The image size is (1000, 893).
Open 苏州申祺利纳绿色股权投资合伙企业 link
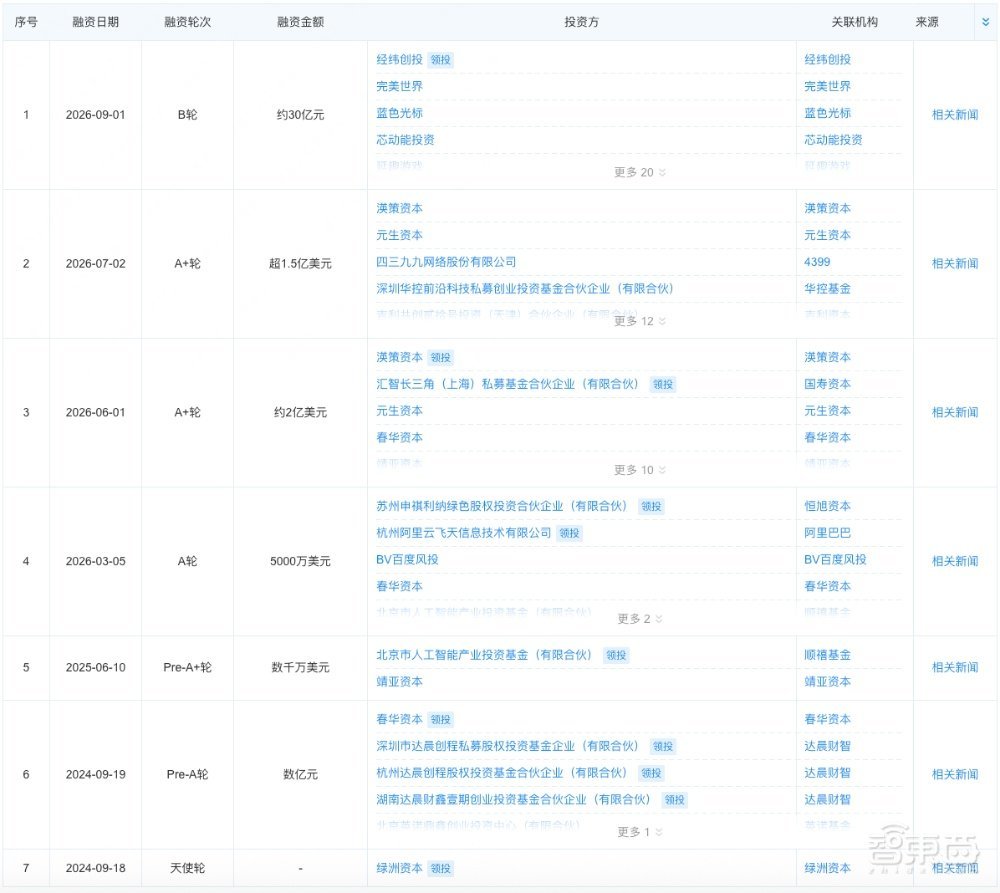(x=501, y=506)
